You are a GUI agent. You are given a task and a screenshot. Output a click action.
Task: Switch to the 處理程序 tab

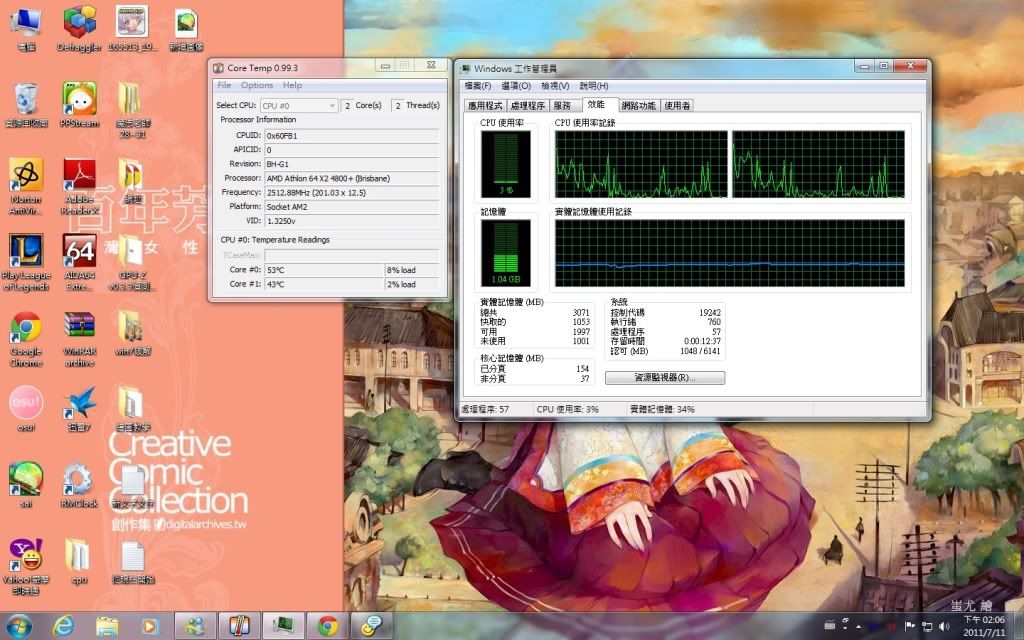528,105
